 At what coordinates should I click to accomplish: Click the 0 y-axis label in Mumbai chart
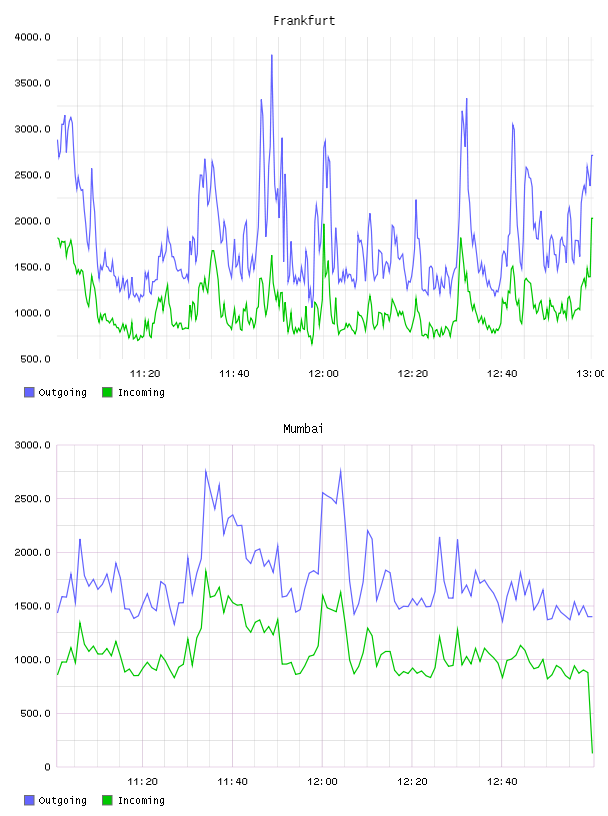[x=47, y=767]
